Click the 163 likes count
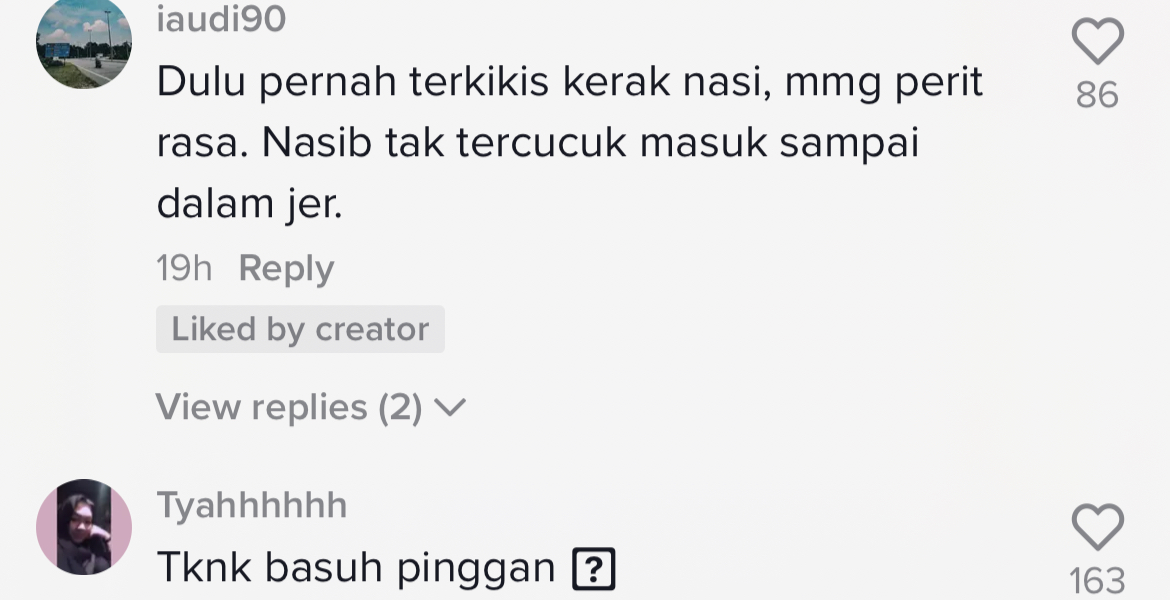Image resolution: width=1170 pixels, height=600 pixels. (1097, 580)
